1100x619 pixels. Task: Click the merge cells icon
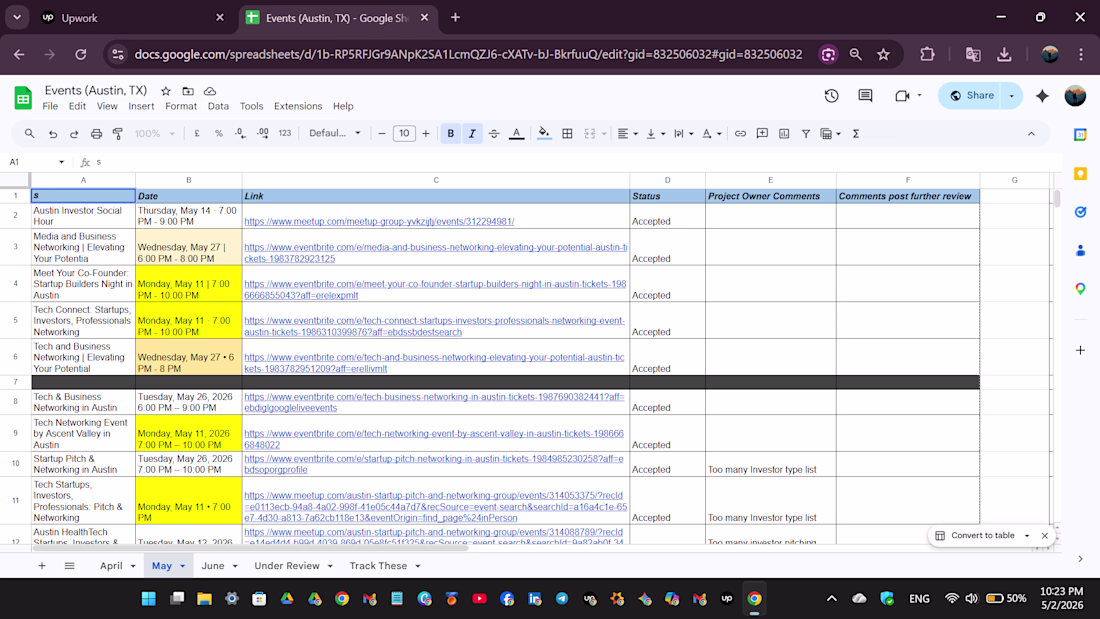click(590, 133)
